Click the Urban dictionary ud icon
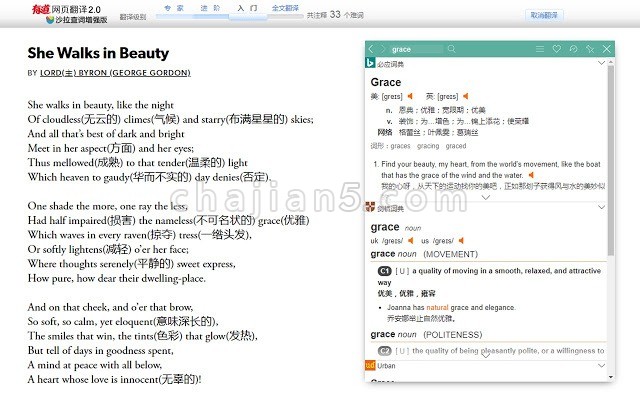 click(370, 365)
